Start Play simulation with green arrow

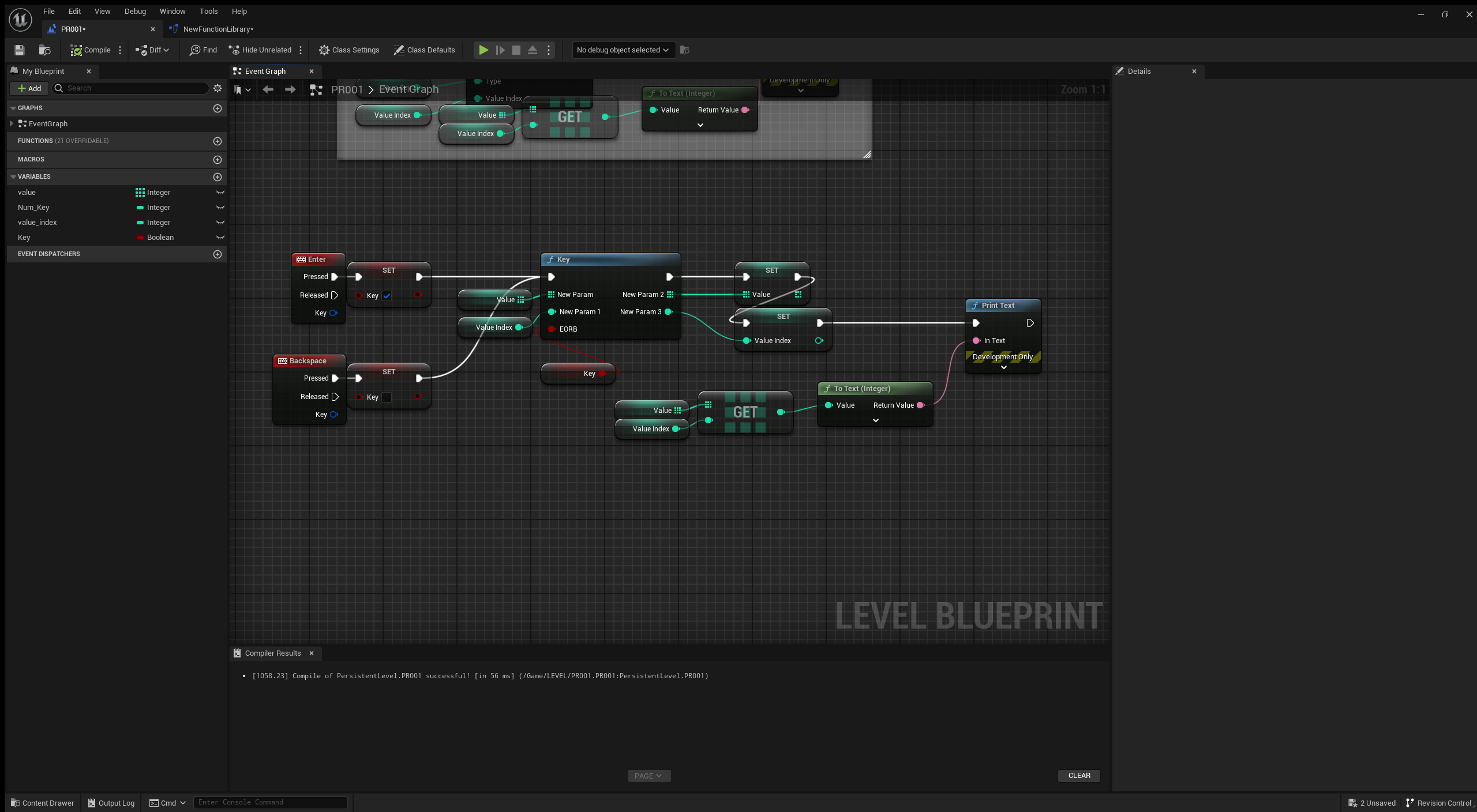(x=483, y=50)
